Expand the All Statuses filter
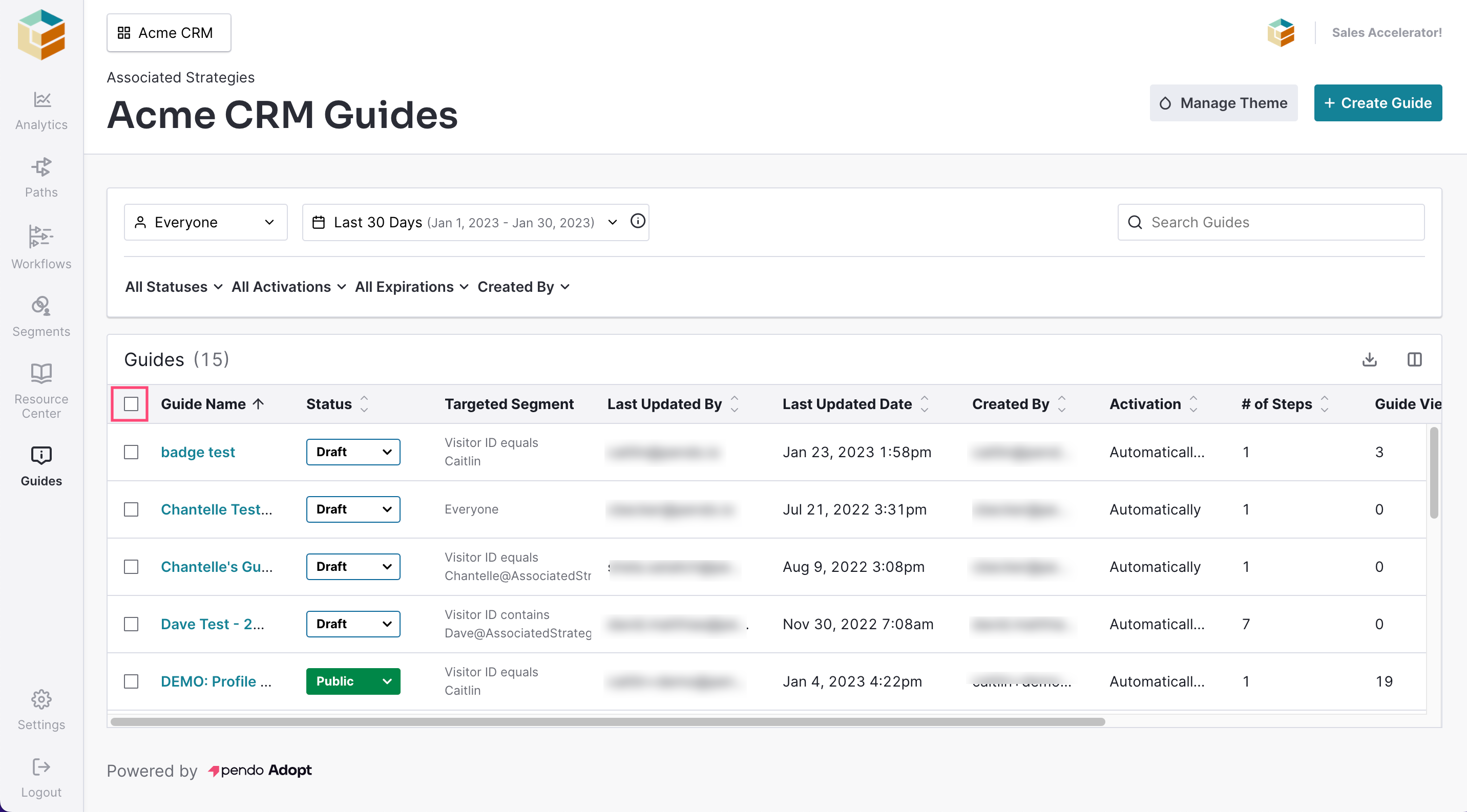 click(x=174, y=287)
